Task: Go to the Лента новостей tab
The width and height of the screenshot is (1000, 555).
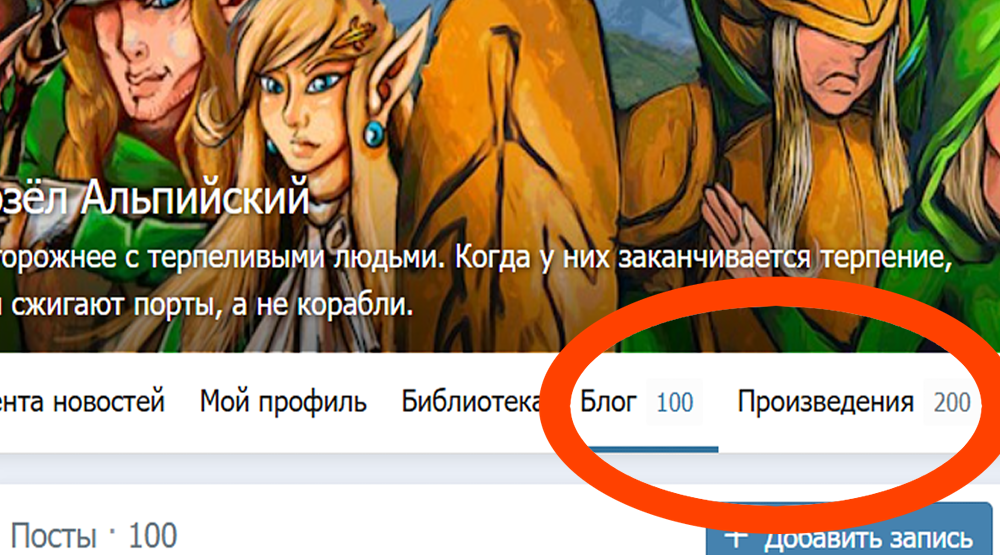Action: coord(82,403)
